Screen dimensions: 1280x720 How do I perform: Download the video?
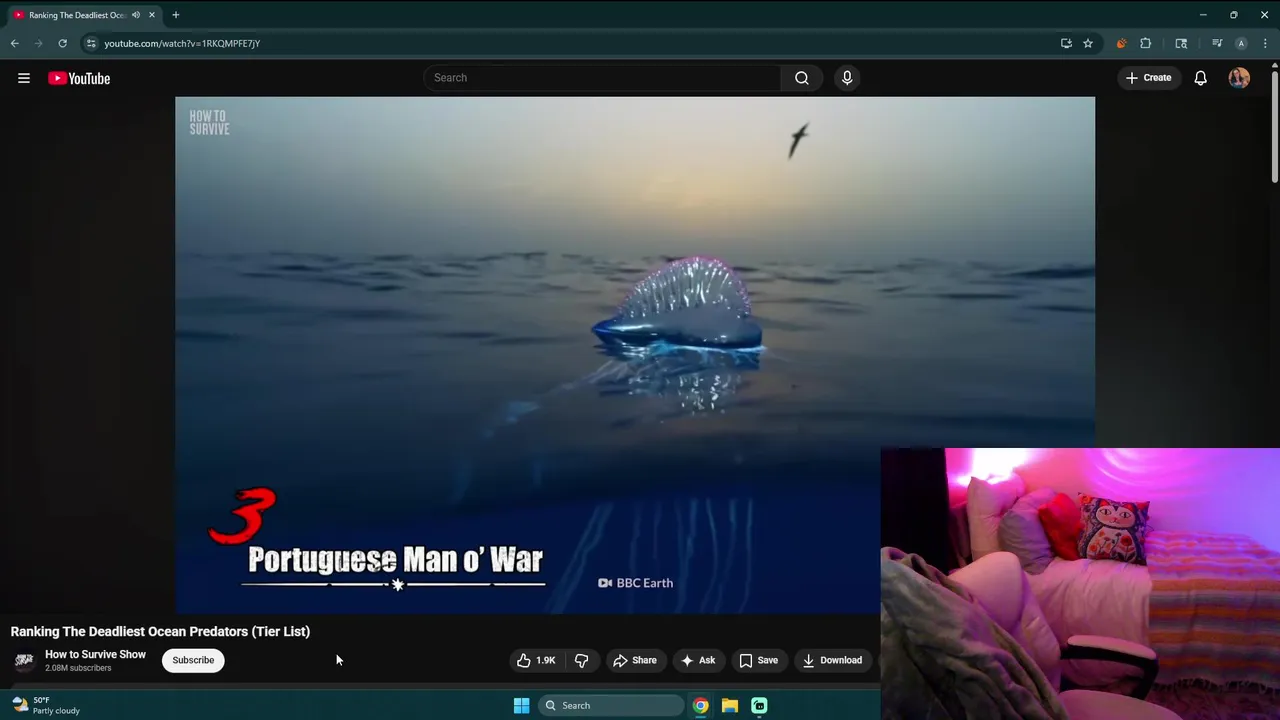point(832,660)
